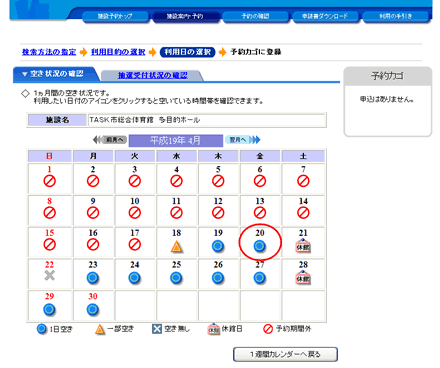The height and width of the screenshot is (368, 440).
Task: Click the 1週間カレンダーへ戻る button
Action: (285, 354)
